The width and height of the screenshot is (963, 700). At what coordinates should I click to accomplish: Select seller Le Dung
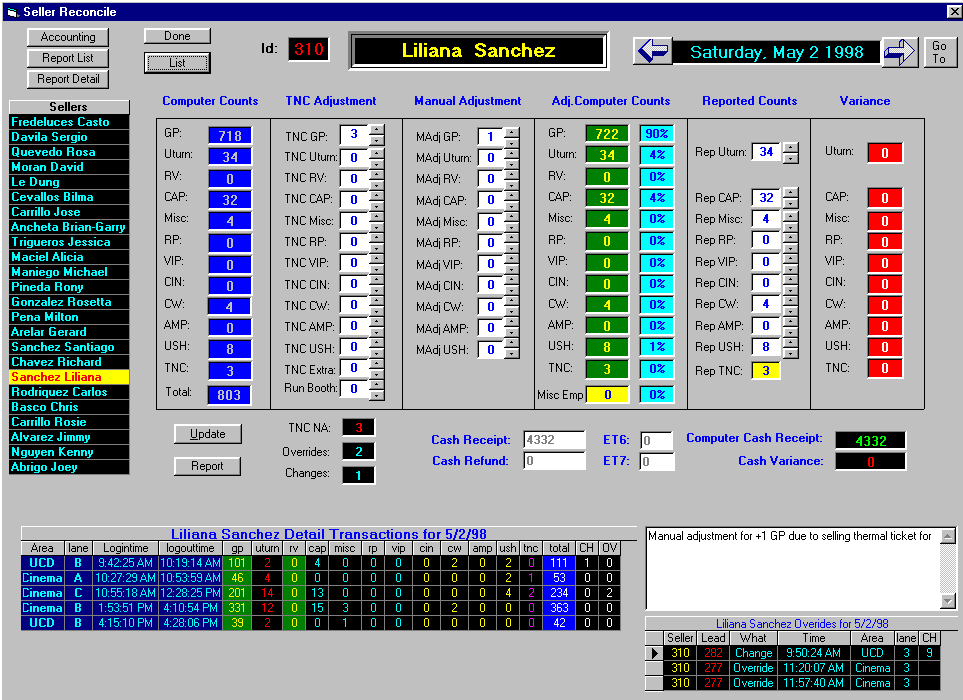click(69, 182)
